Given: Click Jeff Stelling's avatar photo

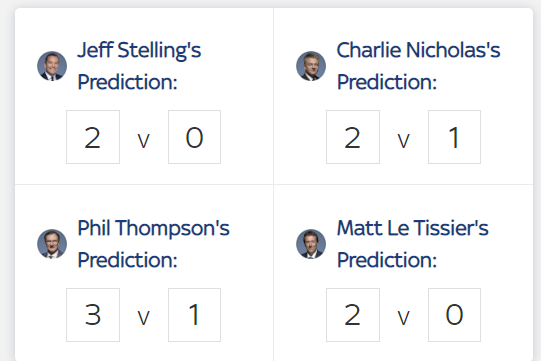Looking at the screenshot, I should click(52, 66).
